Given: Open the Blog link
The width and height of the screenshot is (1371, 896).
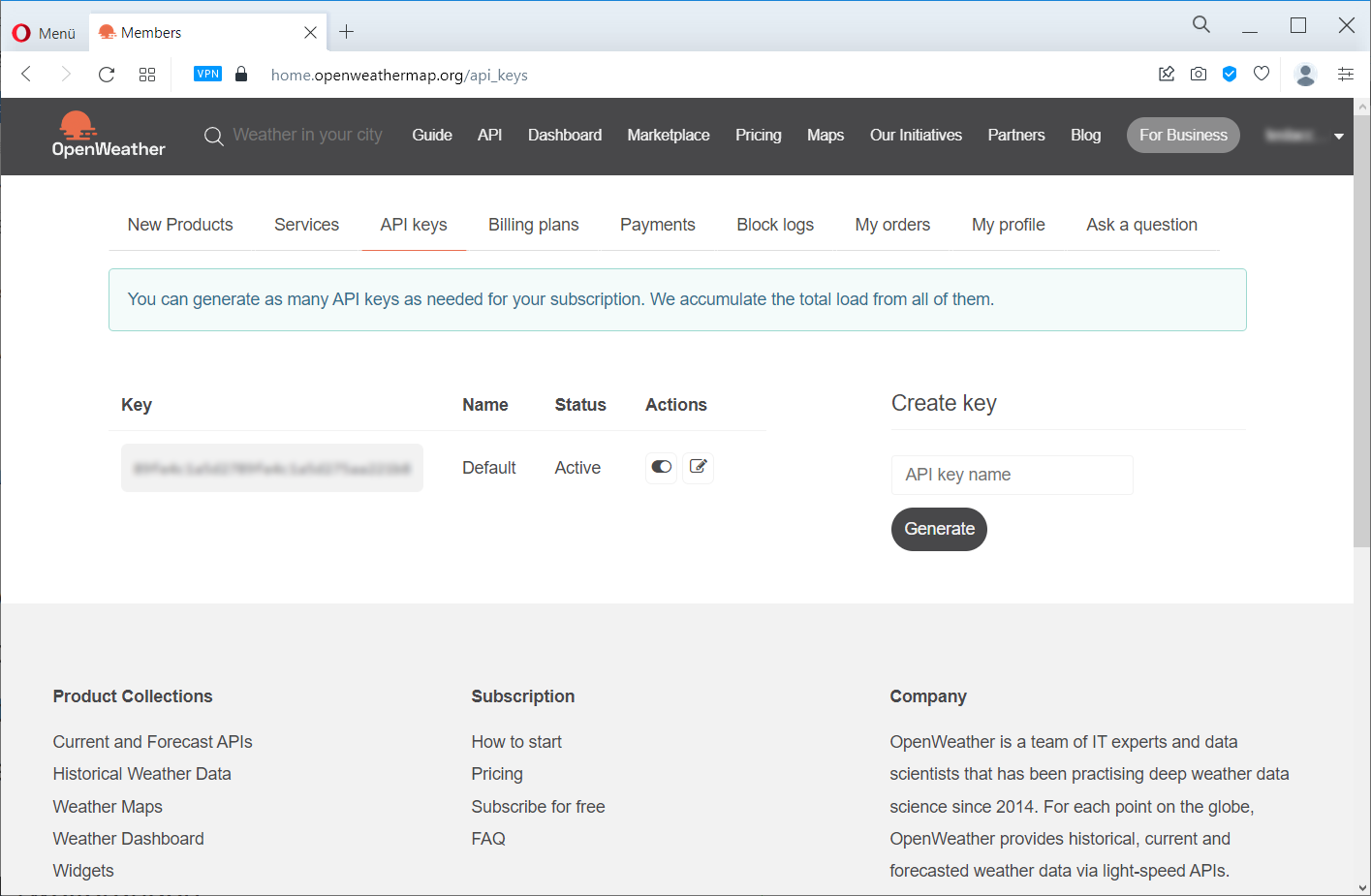Looking at the screenshot, I should (x=1085, y=136).
